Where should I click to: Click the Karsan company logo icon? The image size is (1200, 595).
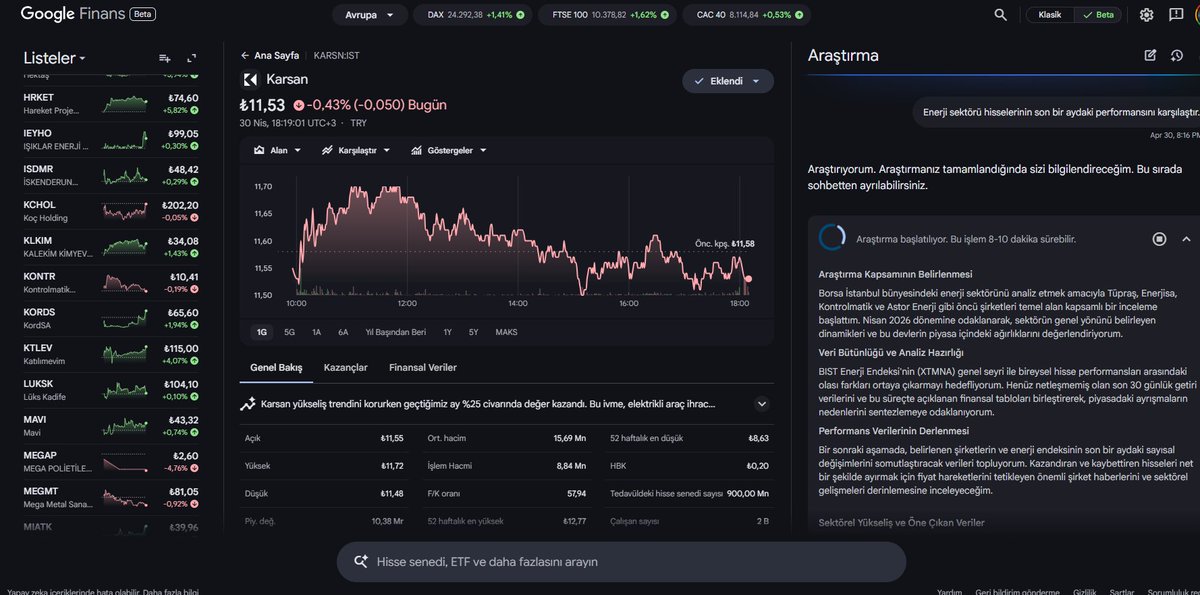pyautogui.click(x=250, y=80)
